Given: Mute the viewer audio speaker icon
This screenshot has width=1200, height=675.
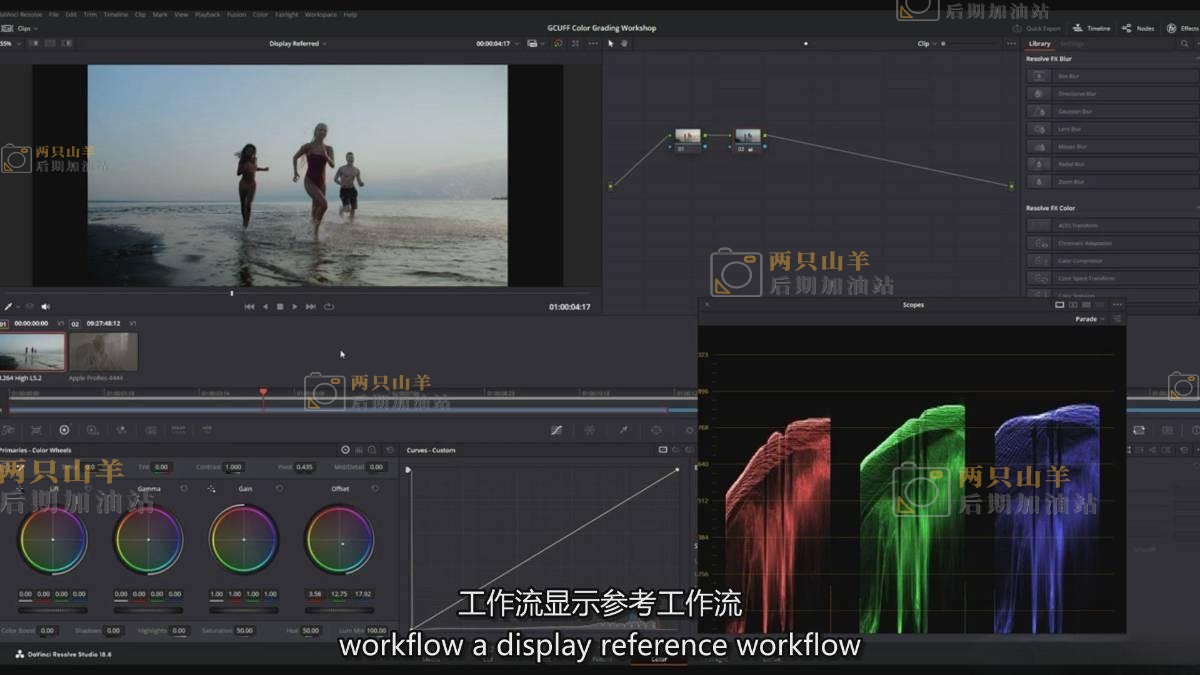Looking at the screenshot, I should pos(45,306).
